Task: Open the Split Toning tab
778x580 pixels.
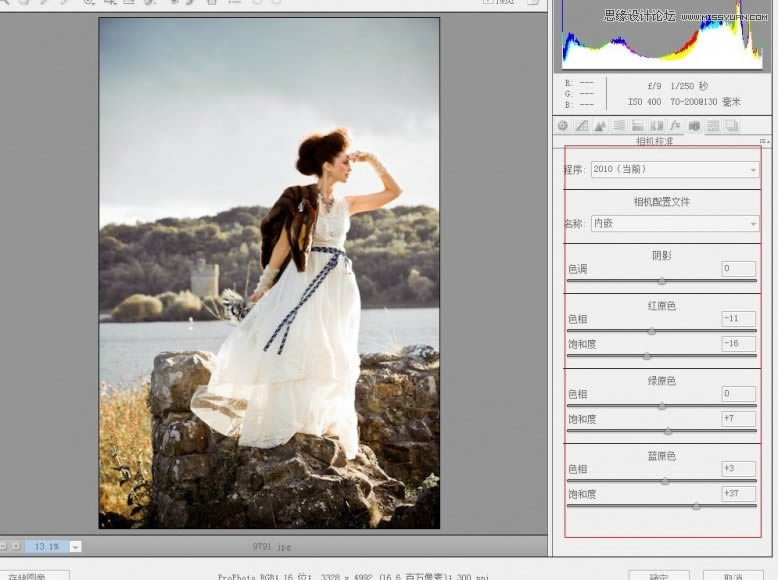Action: 638,126
